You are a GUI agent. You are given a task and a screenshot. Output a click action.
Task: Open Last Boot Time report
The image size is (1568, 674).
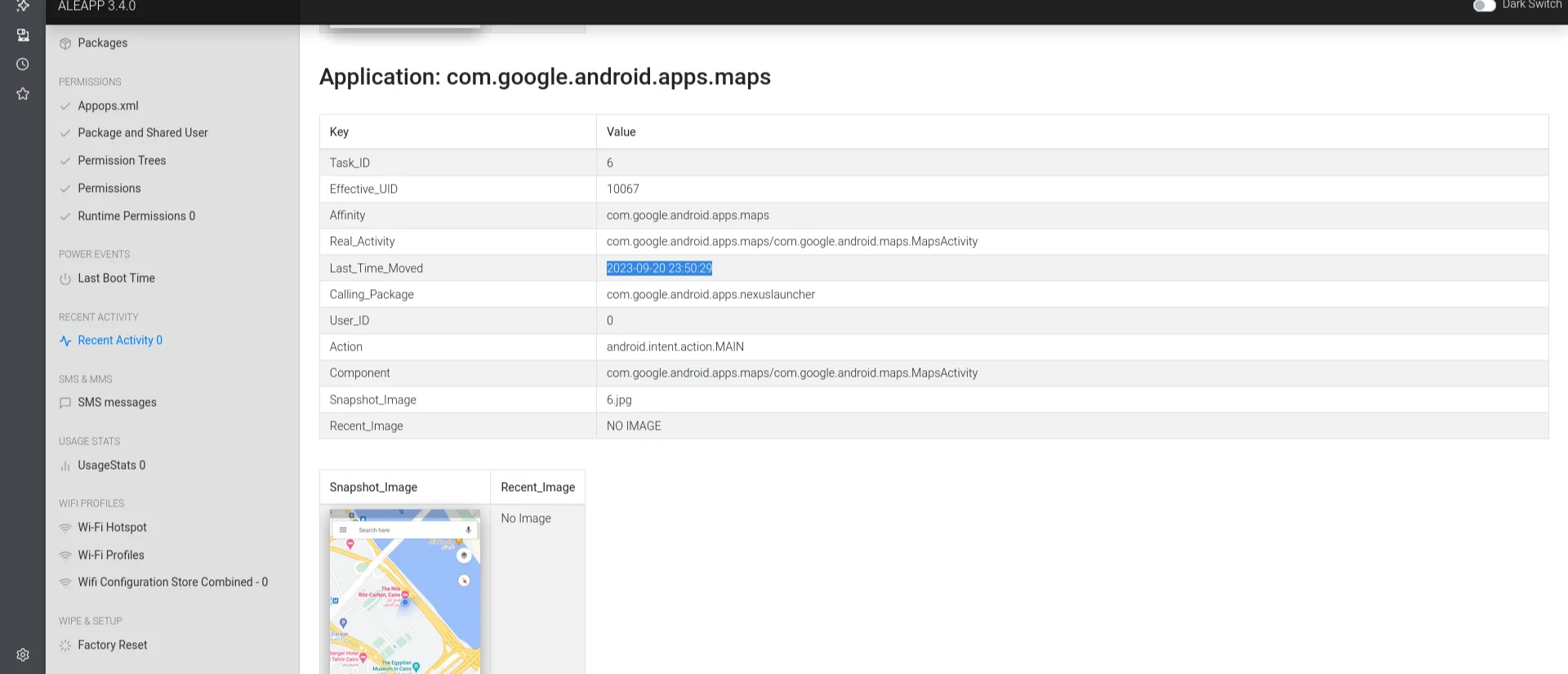pos(116,278)
